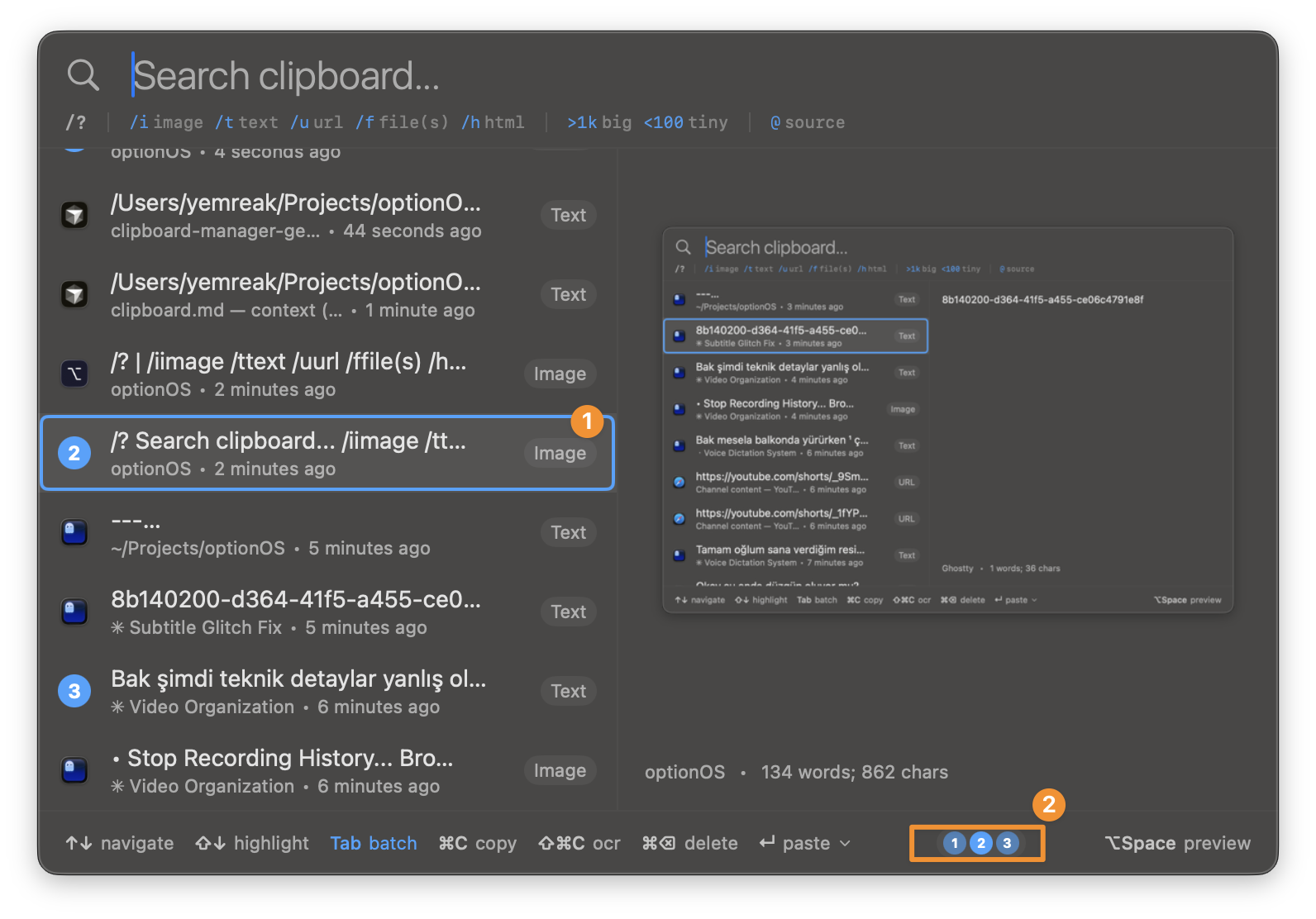Select the /i image filter
1316x919 pixels.
point(166,122)
